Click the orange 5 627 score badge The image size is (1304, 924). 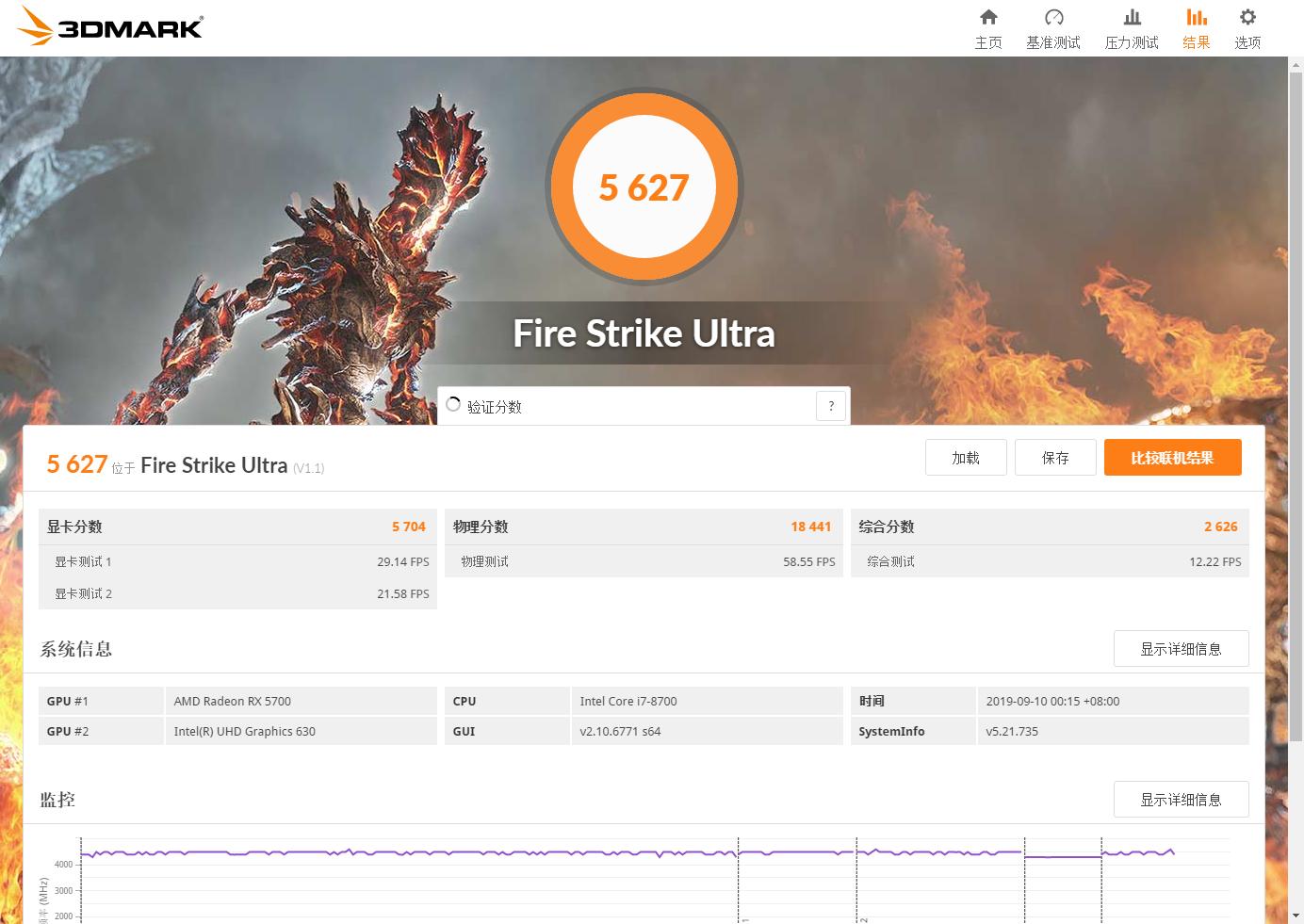tap(644, 186)
